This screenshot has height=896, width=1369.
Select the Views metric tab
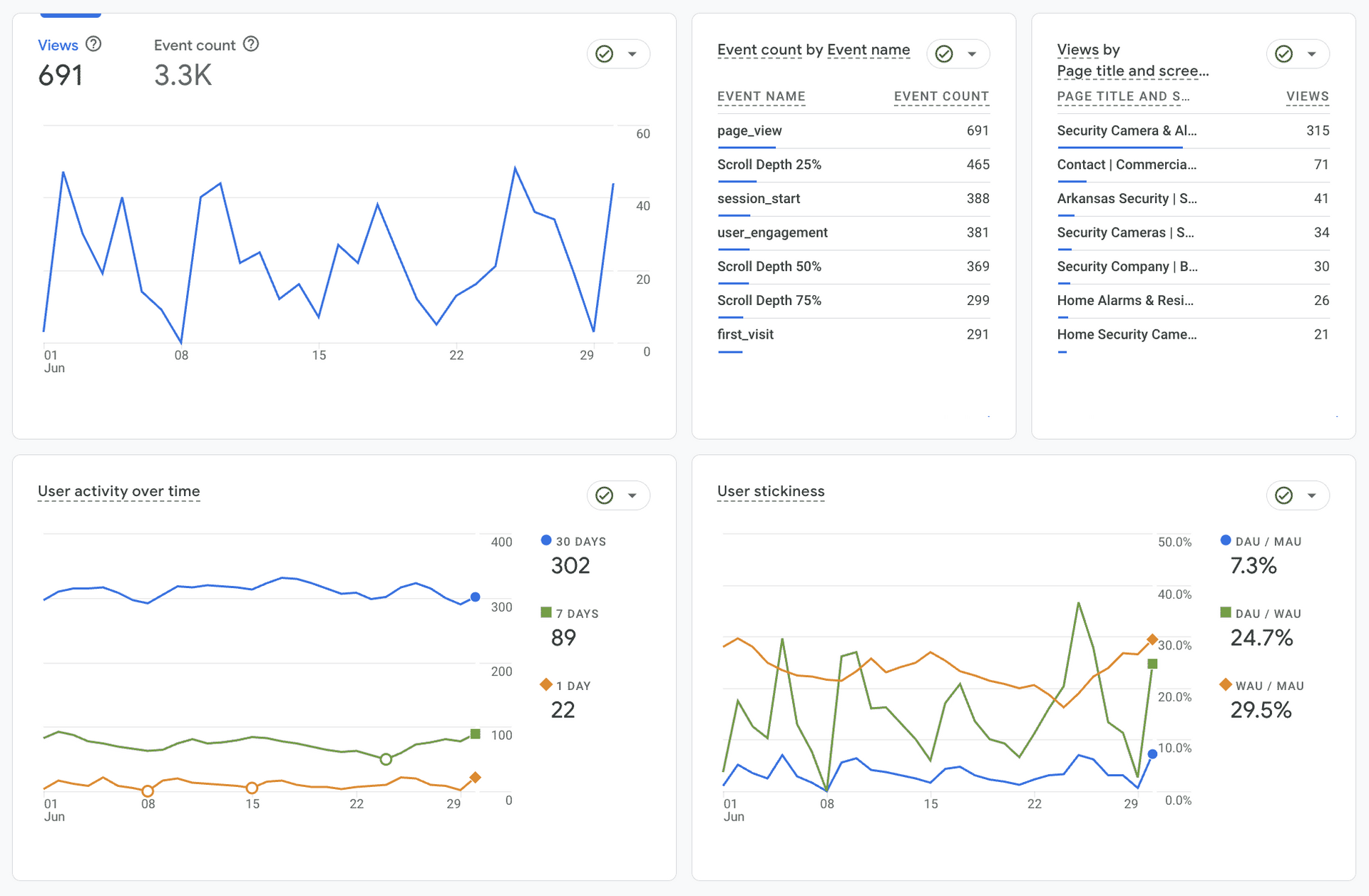pyautogui.click(x=58, y=46)
